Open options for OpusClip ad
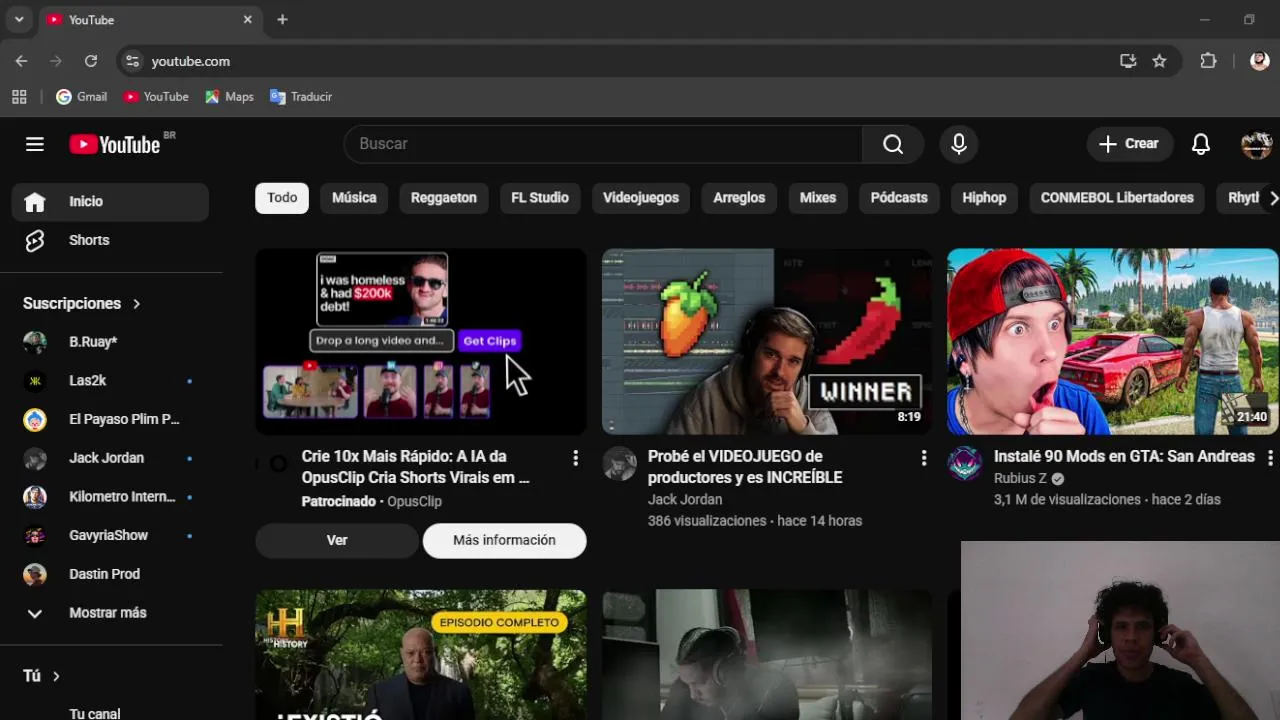Screen dimensions: 1280x720 (x=575, y=457)
